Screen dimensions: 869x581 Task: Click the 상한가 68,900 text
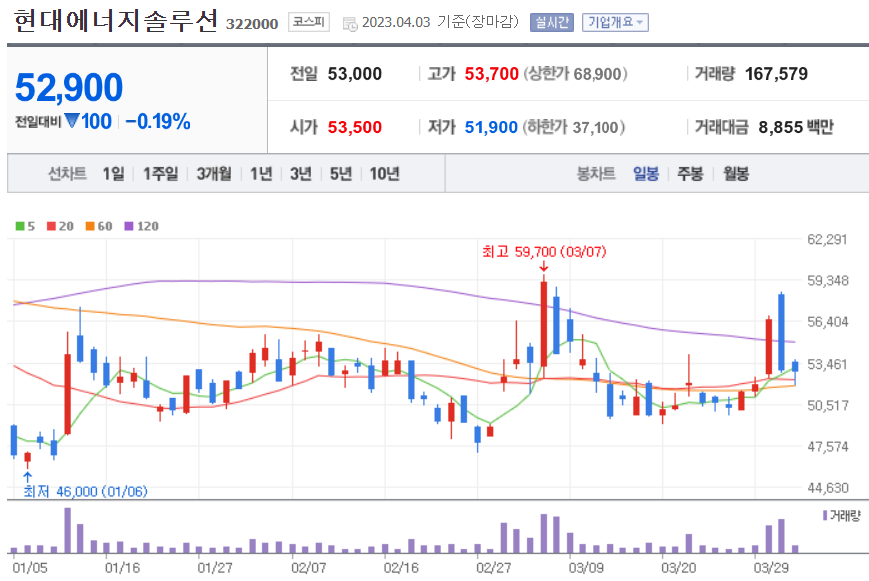(x=575, y=74)
